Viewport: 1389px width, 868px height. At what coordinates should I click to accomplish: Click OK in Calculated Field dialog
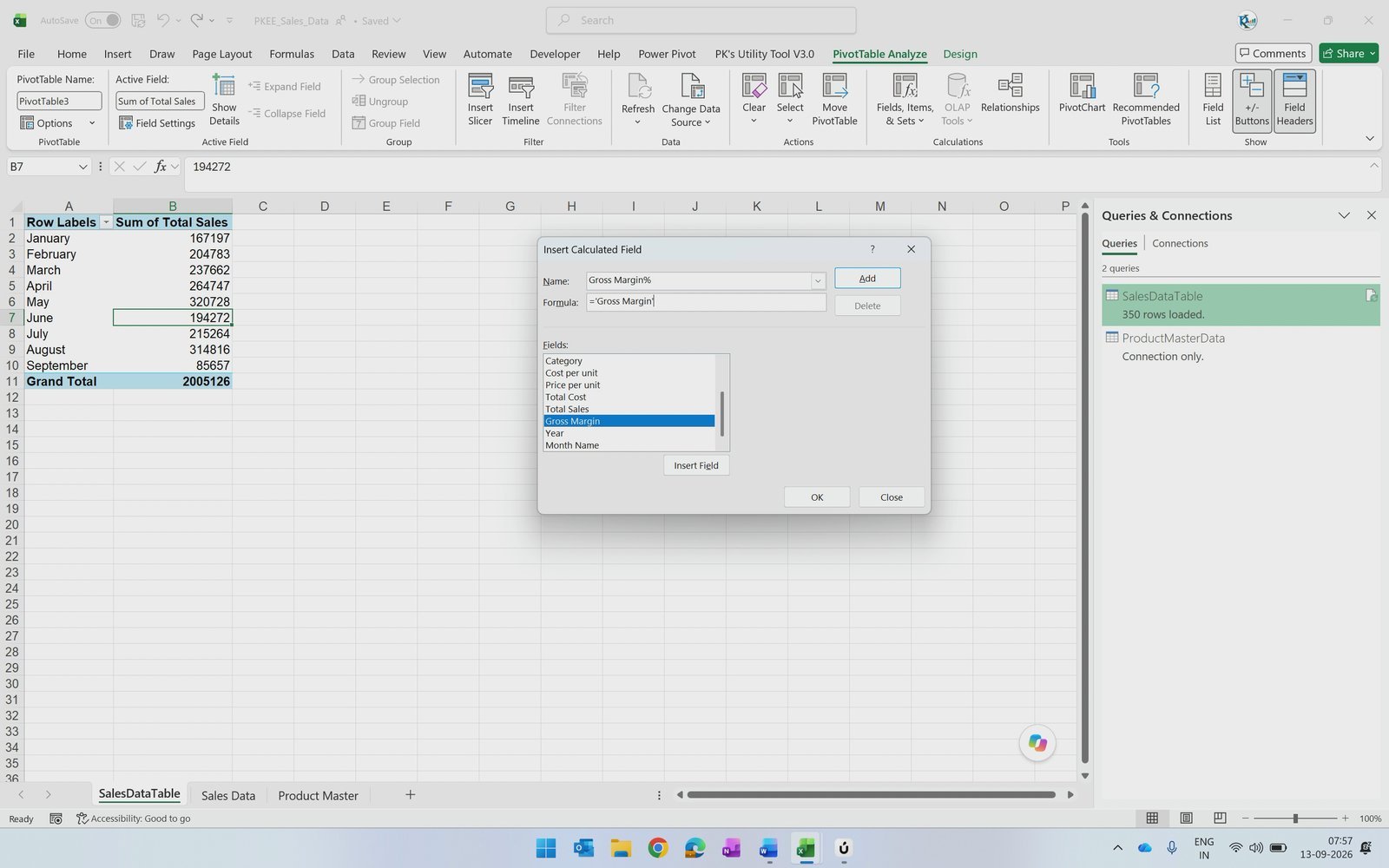point(817,496)
